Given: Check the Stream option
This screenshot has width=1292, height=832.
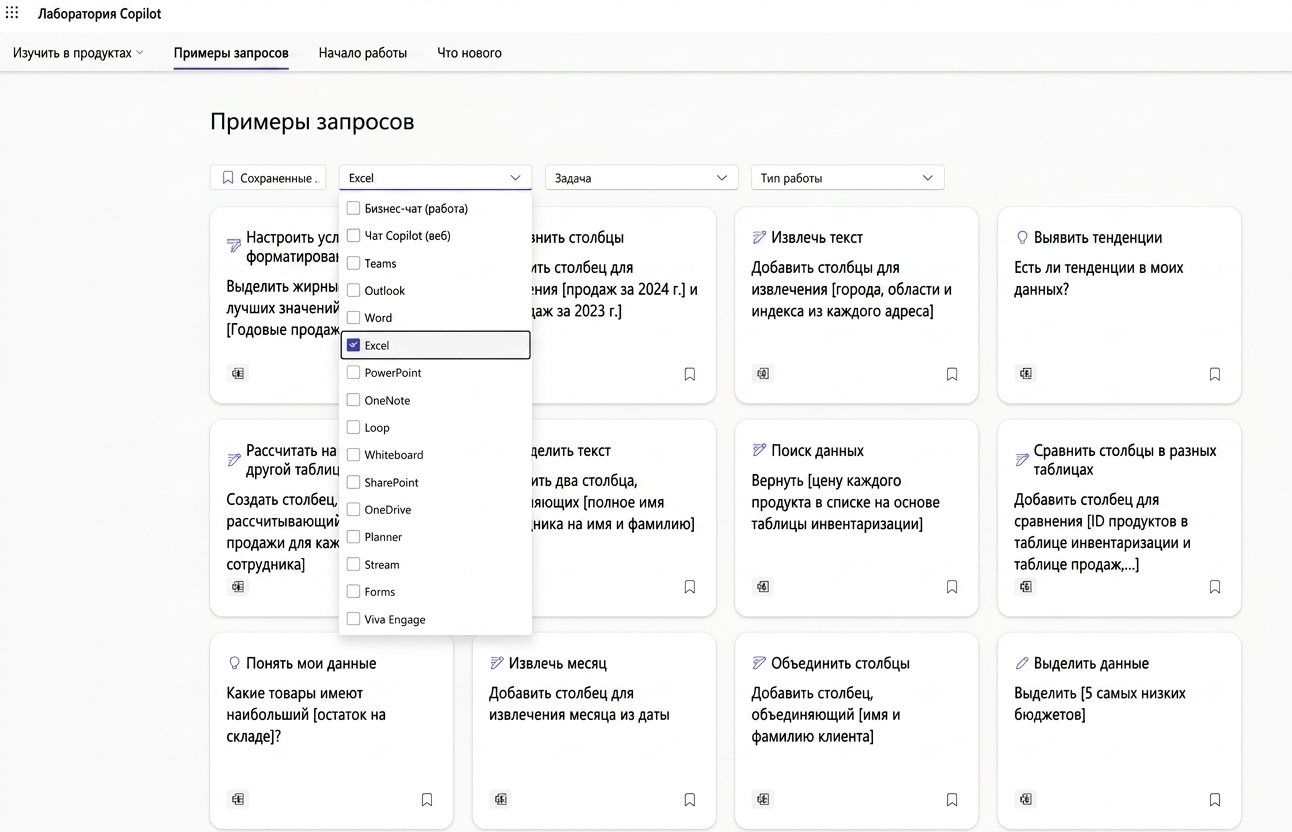Looking at the screenshot, I should [x=353, y=564].
